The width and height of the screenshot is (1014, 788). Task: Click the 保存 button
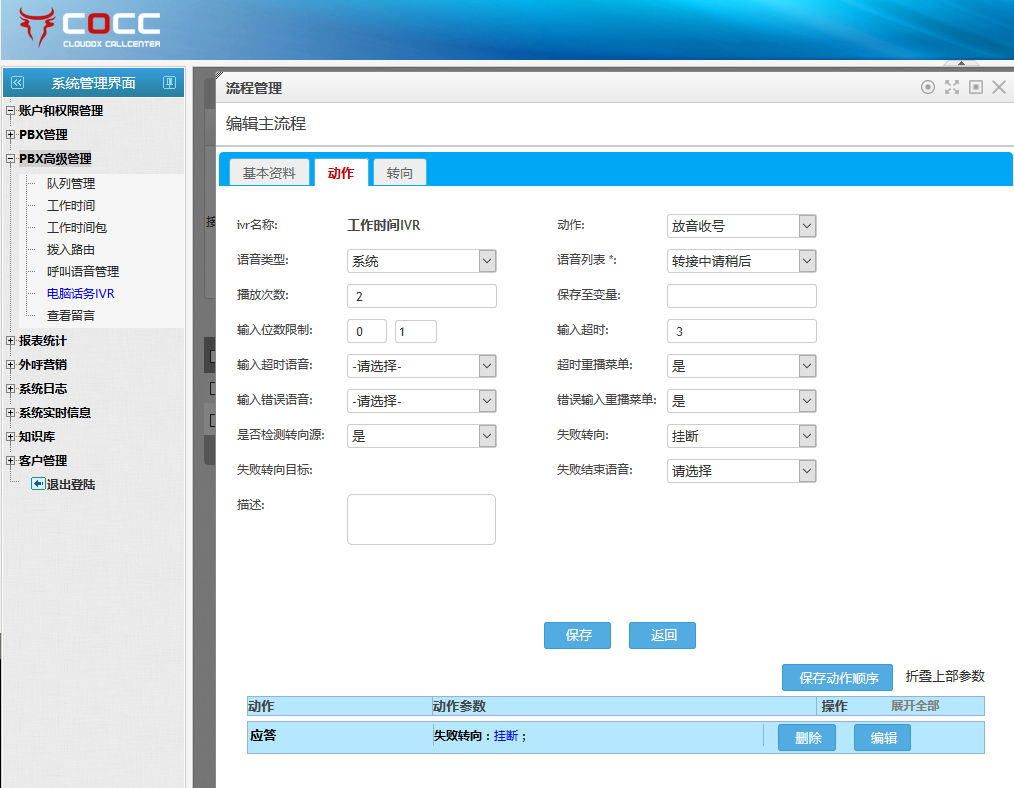(577, 635)
